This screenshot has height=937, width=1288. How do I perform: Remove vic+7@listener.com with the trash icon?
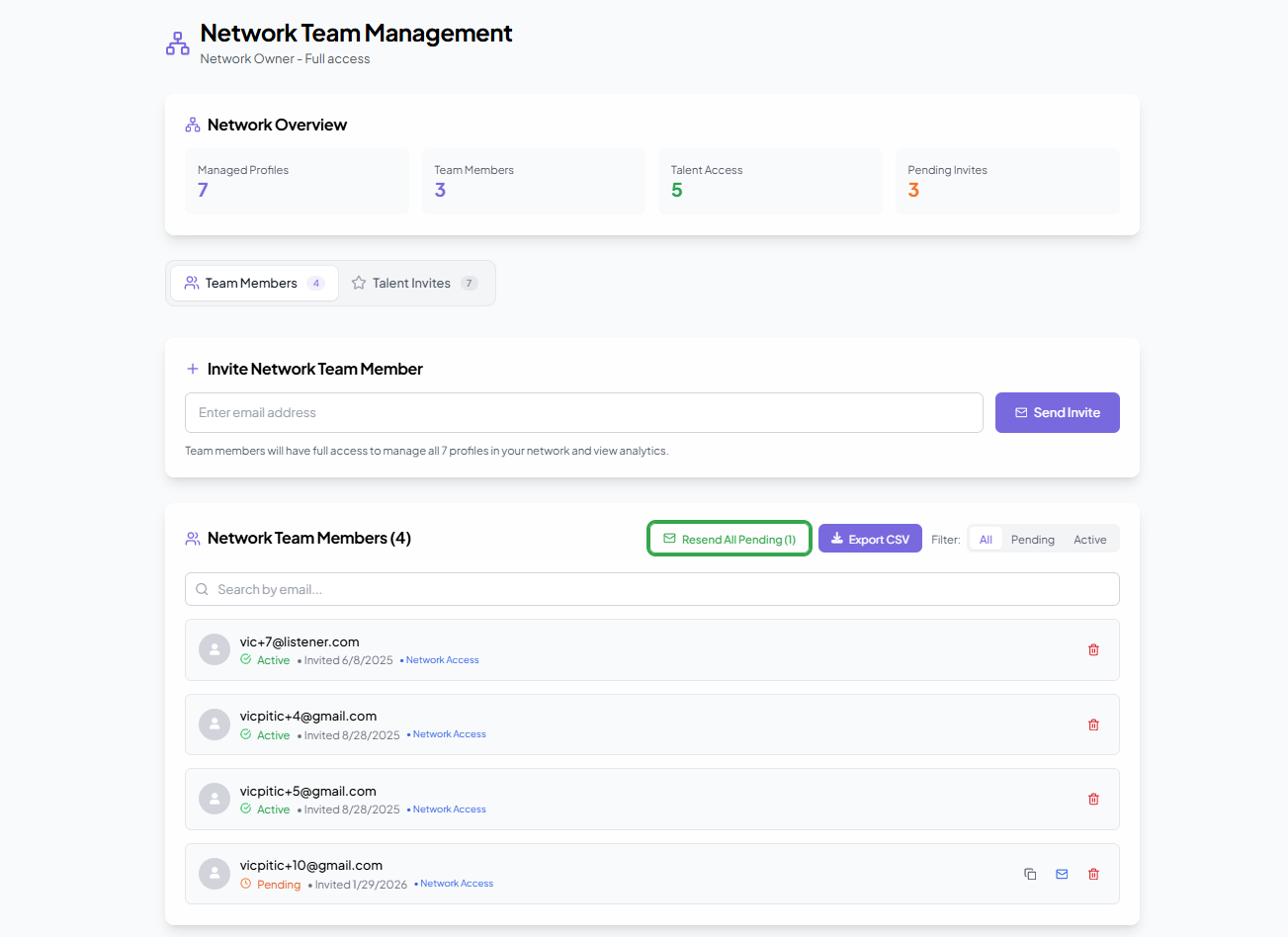[1093, 649]
